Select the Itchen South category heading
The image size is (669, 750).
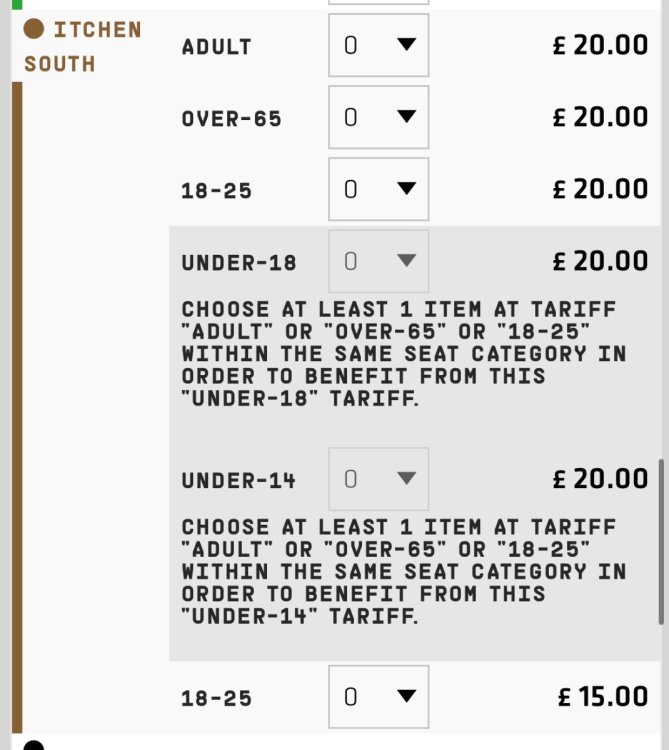point(82,46)
